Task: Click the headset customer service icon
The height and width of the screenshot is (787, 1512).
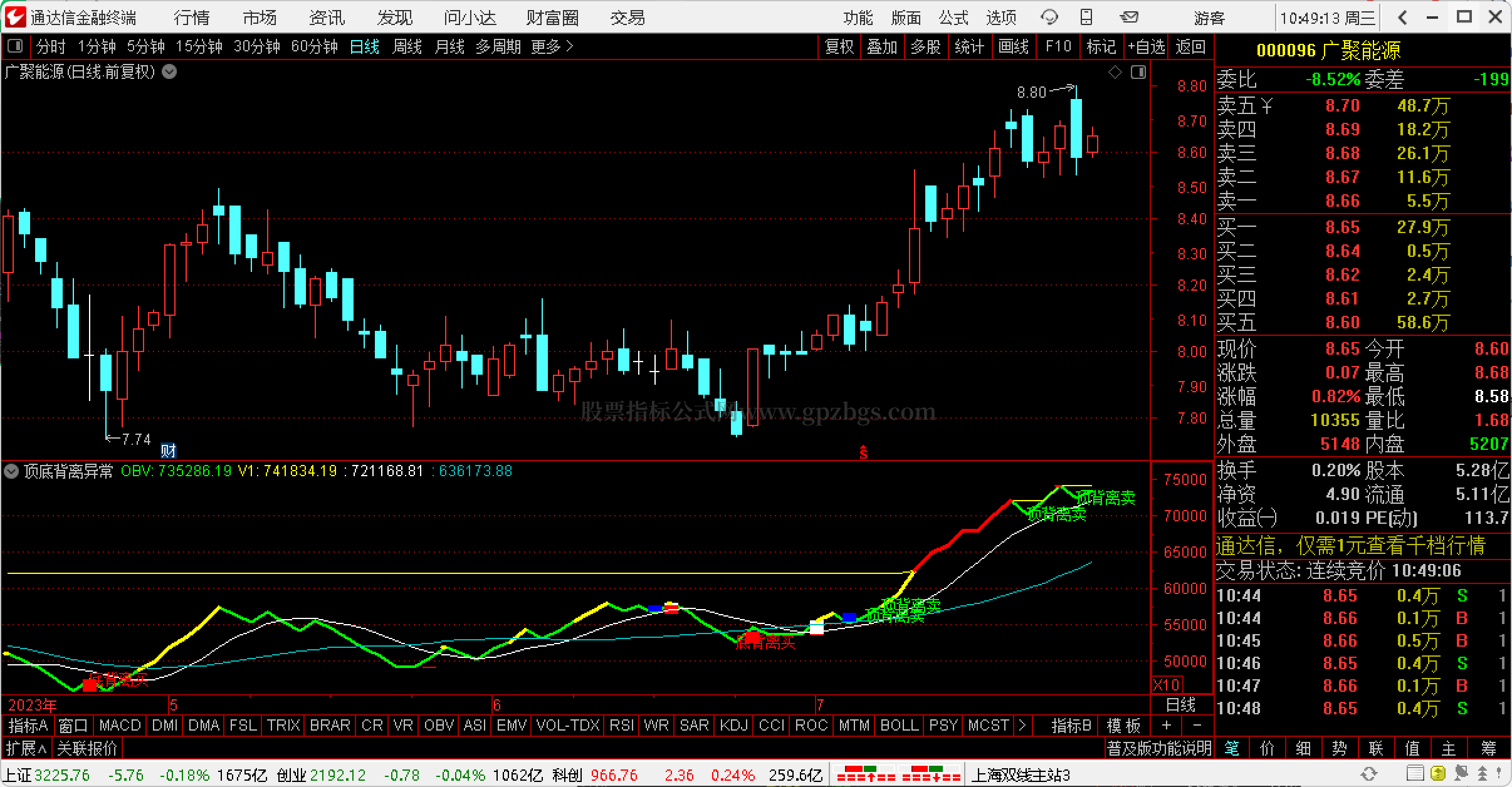Action: [1049, 17]
